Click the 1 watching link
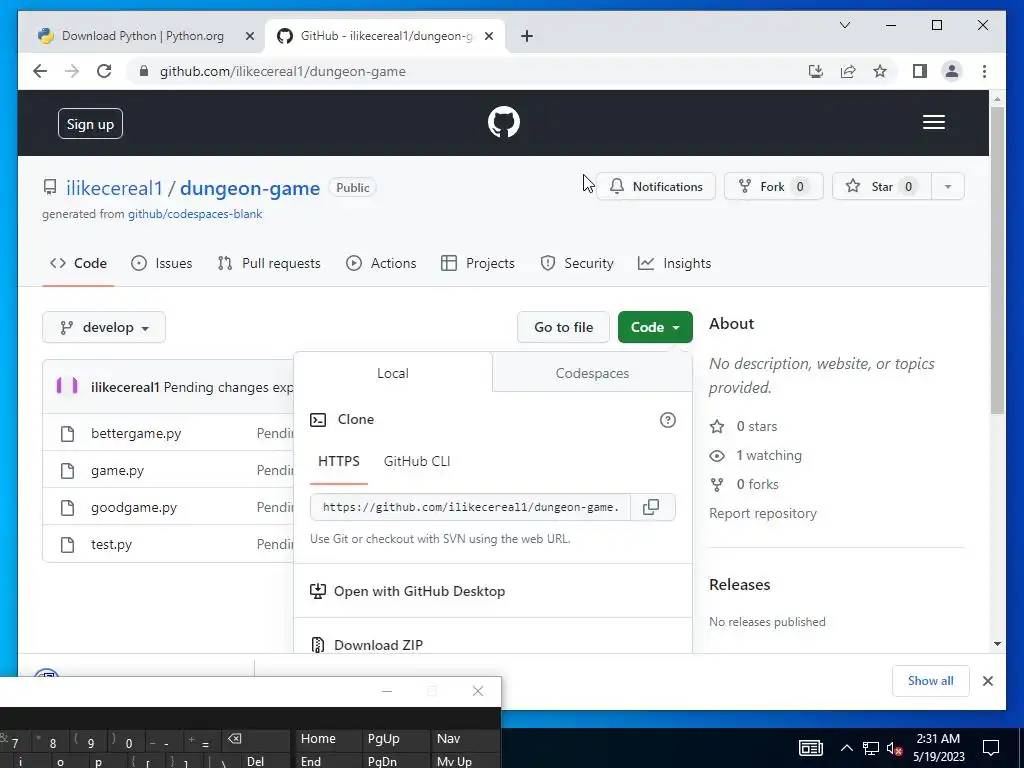The height and width of the screenshot is (768, 1024). tap(769, 455)
